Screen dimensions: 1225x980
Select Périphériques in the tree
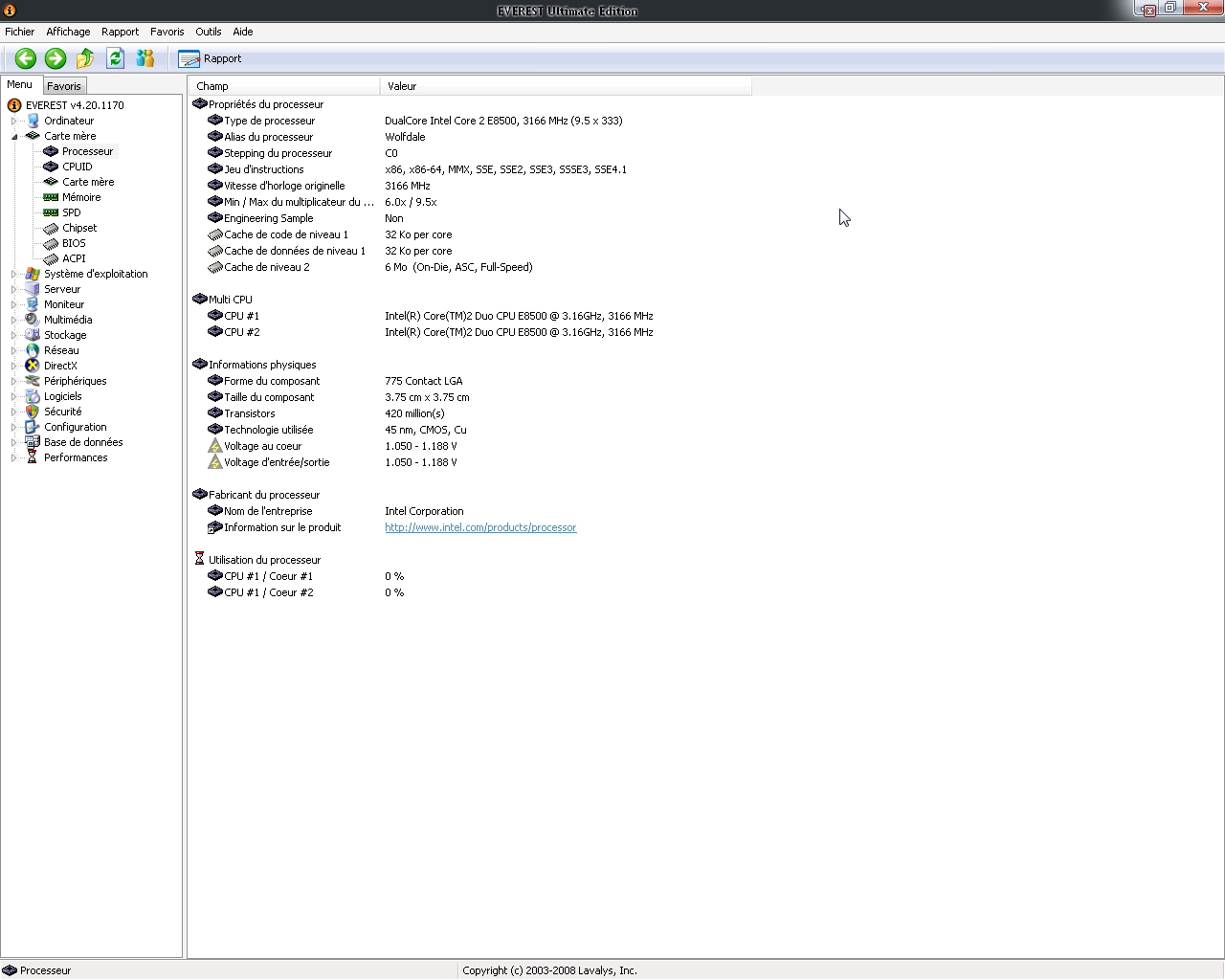coord(75,381)
